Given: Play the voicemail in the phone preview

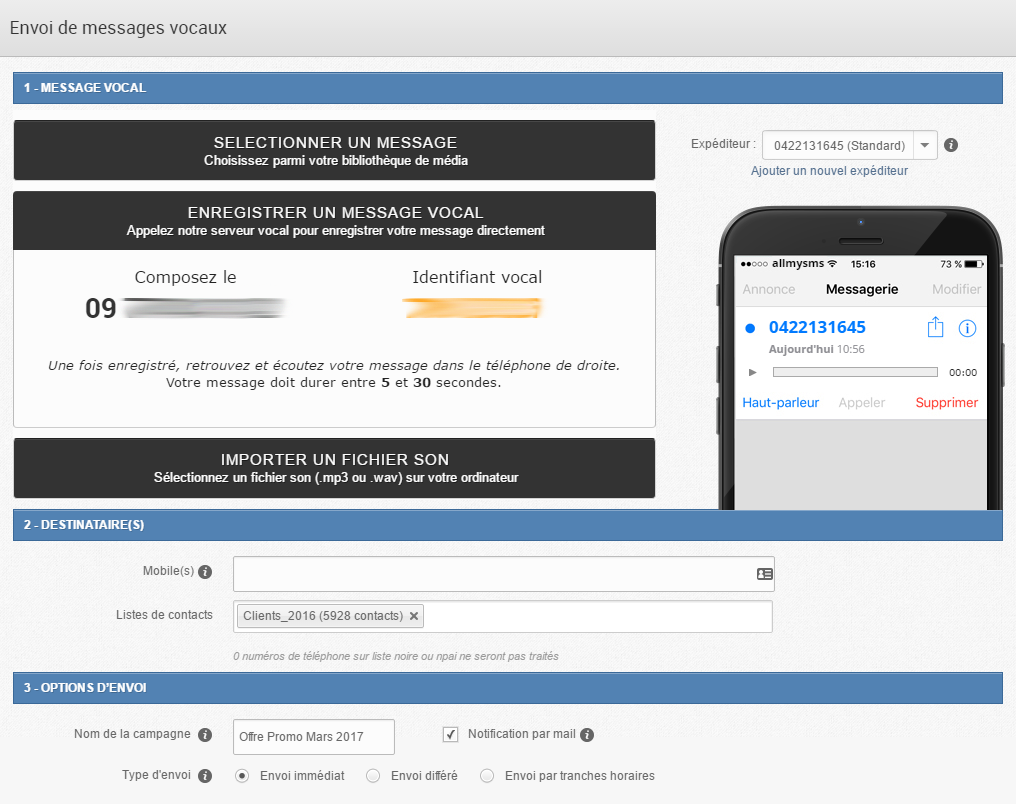Looking at the screenshot, I should tap(752, 373).
